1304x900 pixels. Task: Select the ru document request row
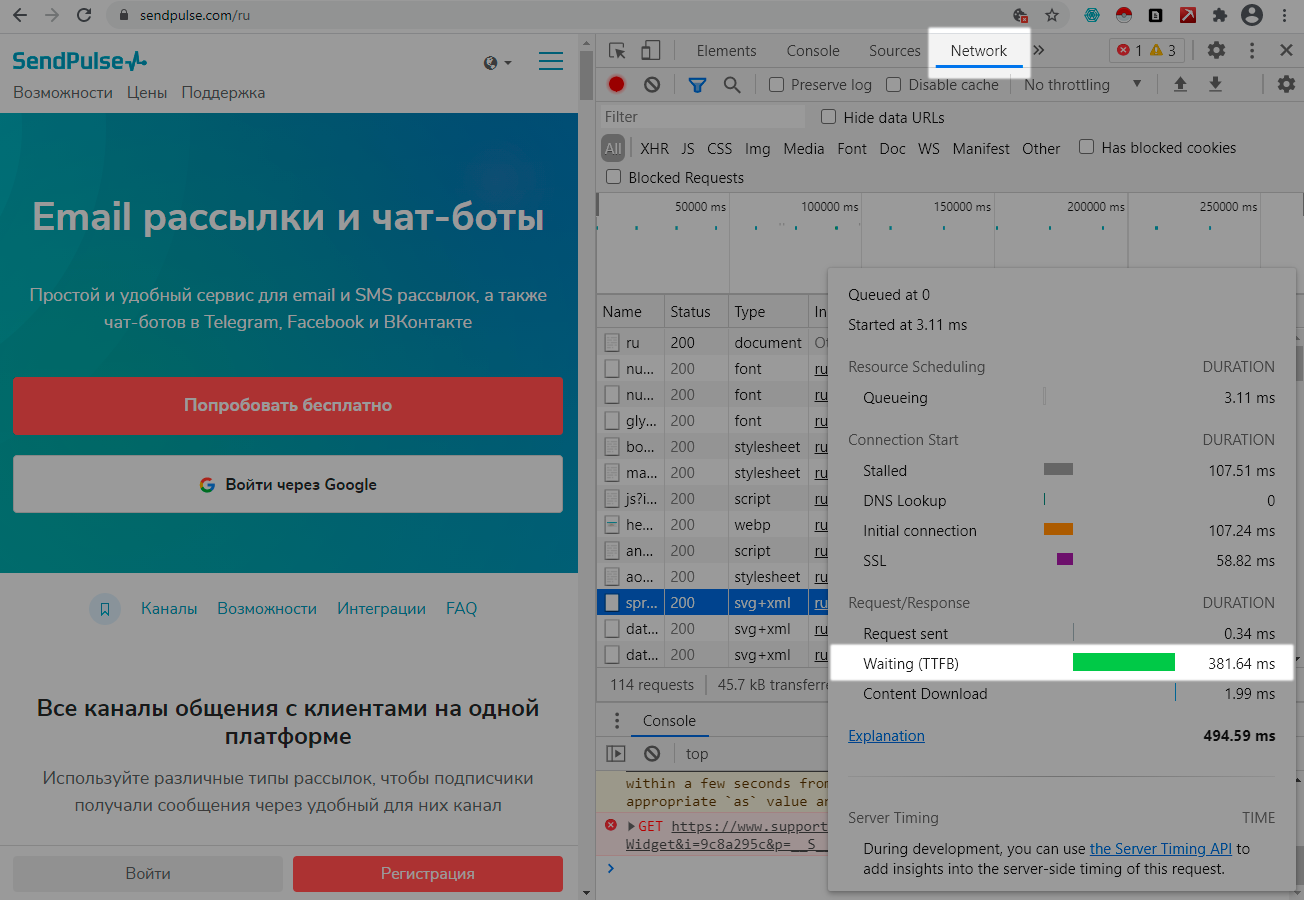712,342
